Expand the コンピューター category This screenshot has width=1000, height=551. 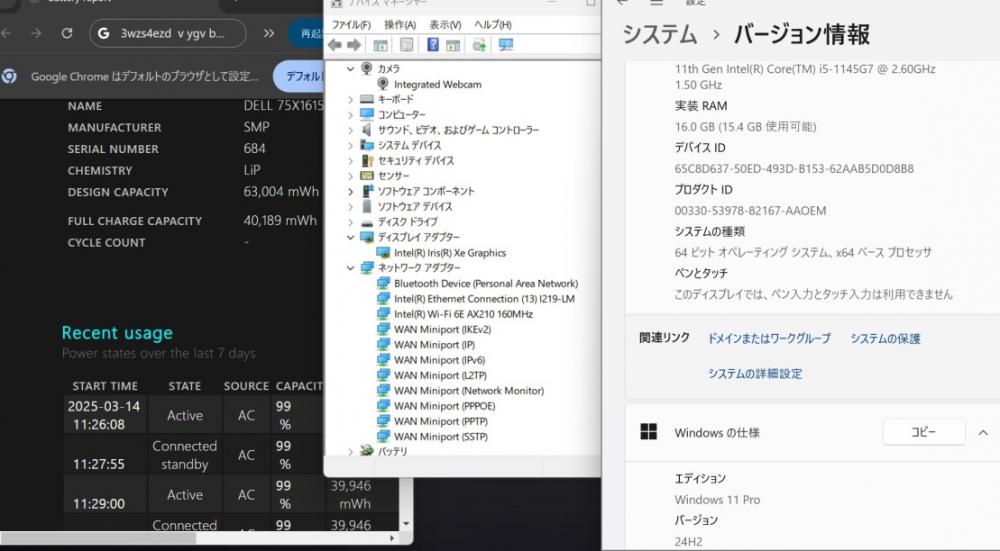[350, 115]
